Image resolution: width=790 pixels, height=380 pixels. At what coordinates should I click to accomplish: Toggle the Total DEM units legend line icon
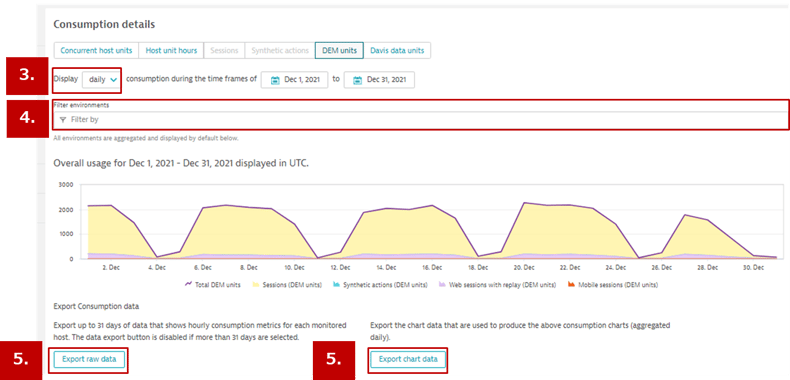click(x=189, y=284)
